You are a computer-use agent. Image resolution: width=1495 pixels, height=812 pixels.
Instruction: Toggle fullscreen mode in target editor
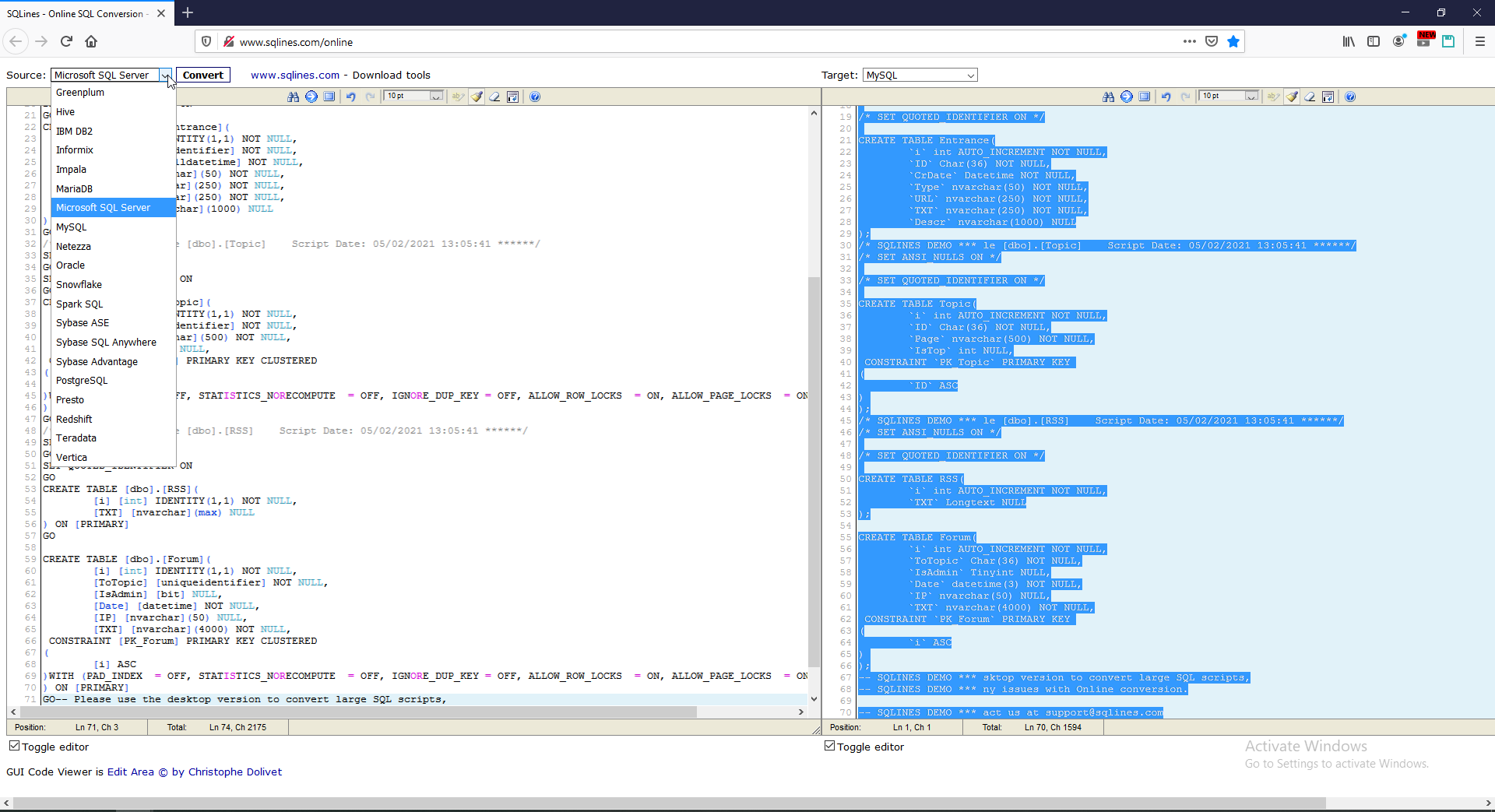tap(1145, 97)
